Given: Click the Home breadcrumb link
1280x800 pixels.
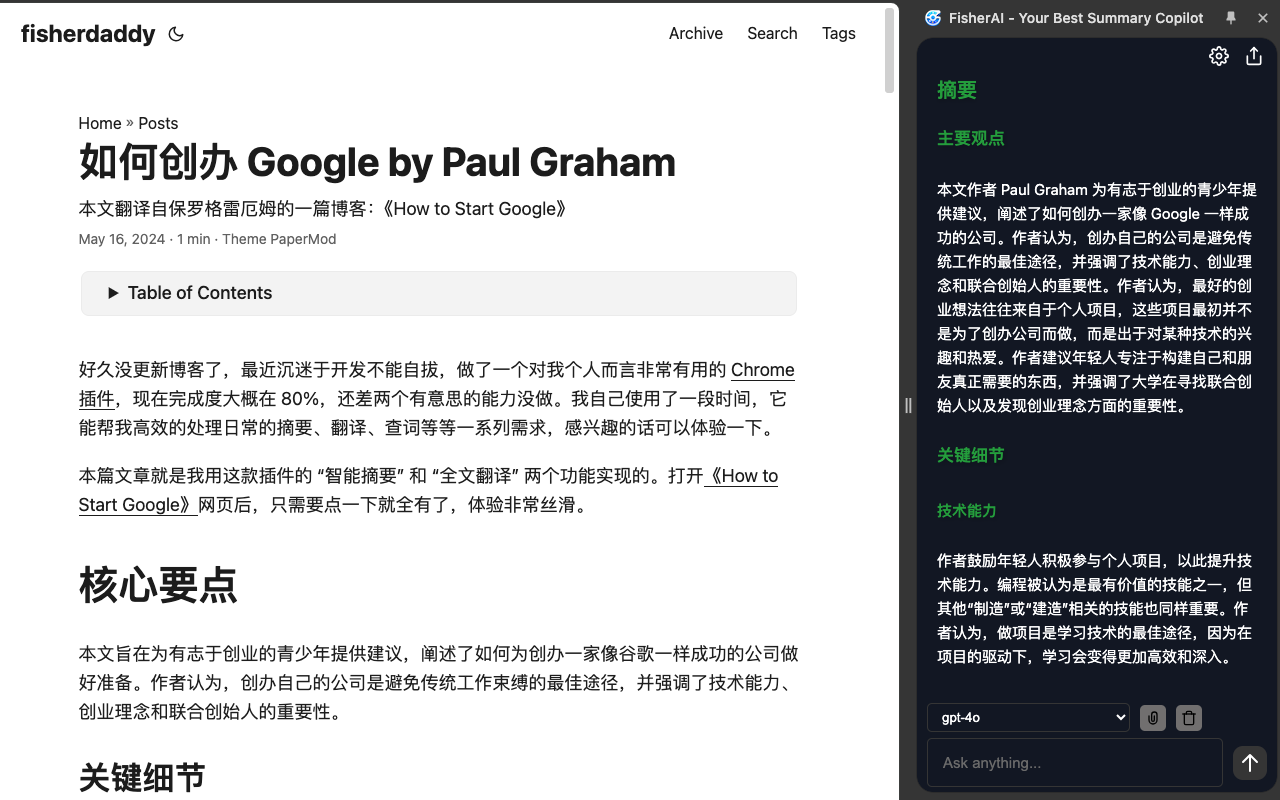Looking at the screenshot, I should (100, 124).
